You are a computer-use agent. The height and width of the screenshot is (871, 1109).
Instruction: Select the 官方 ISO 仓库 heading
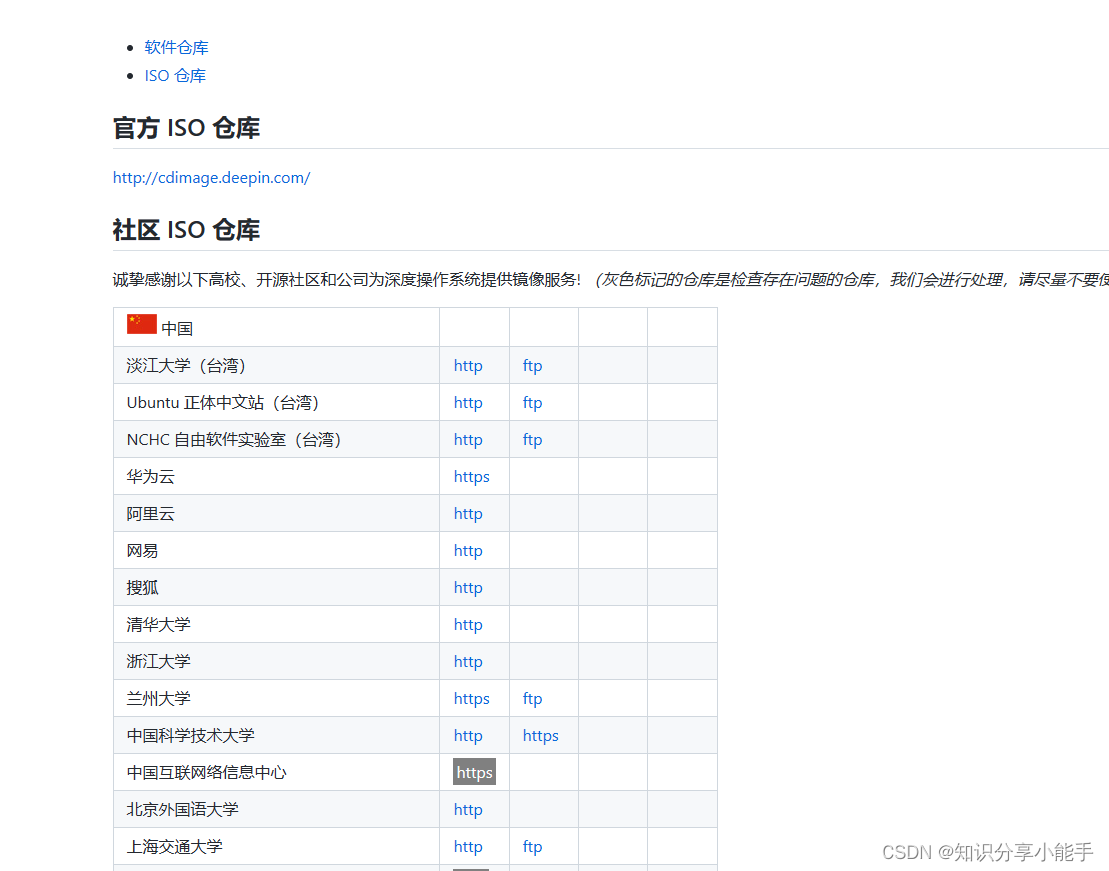coord(187,128)
